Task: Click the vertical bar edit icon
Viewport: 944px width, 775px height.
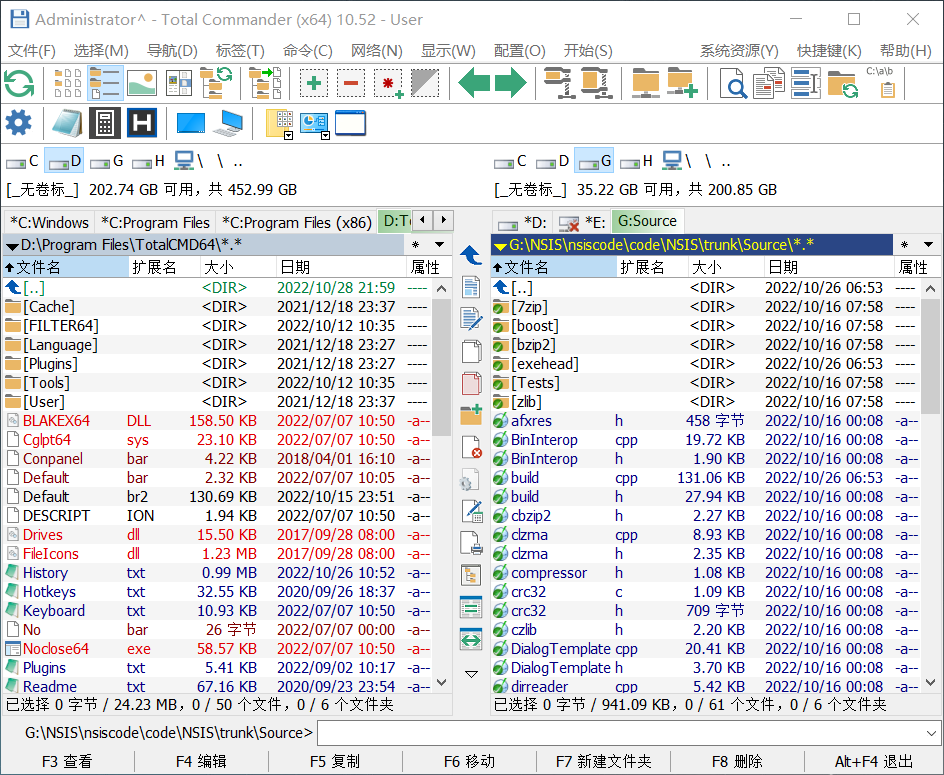Action: point(471,319)
